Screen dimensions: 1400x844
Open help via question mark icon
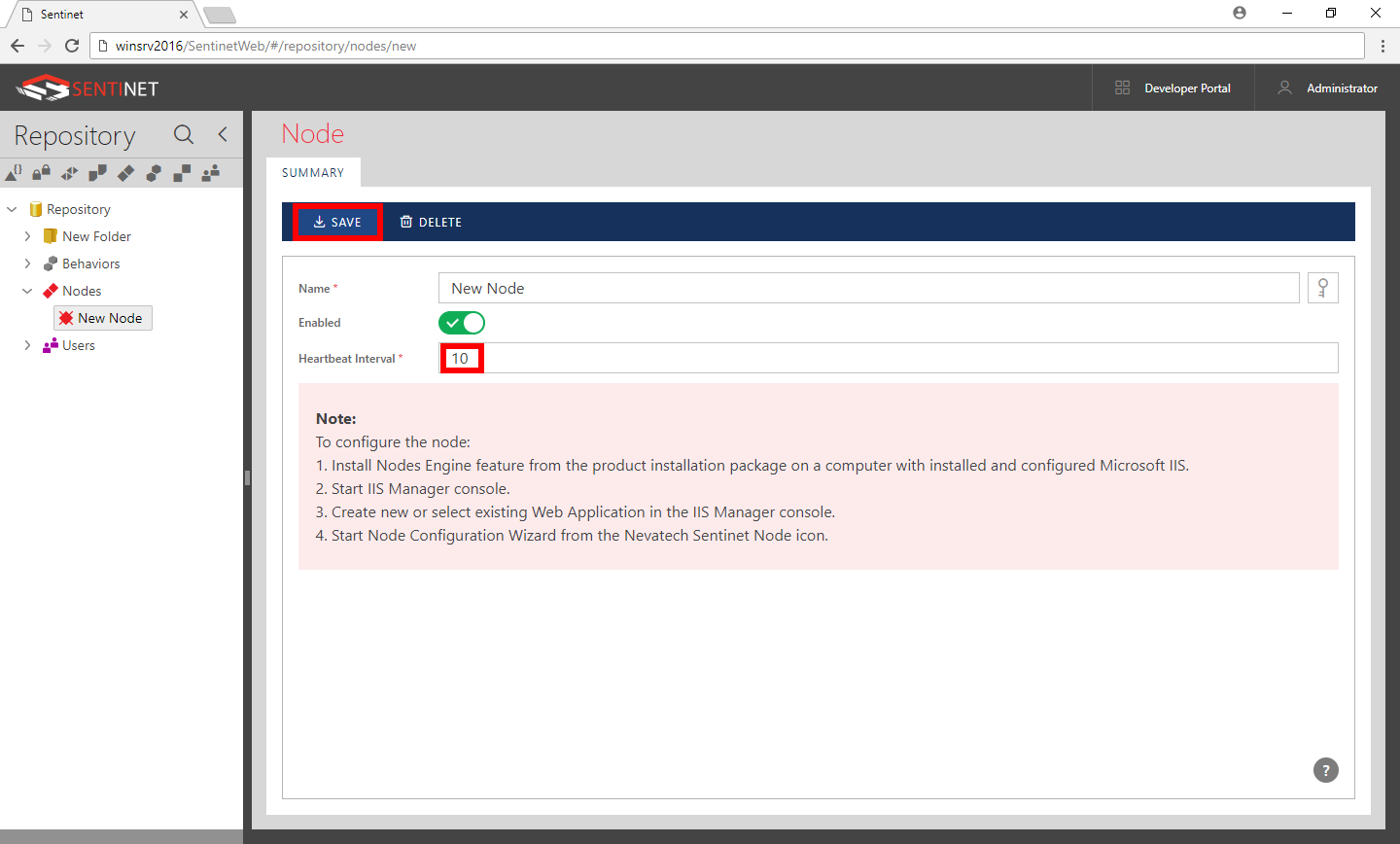pyautogui.click(x=1326, y=770)
